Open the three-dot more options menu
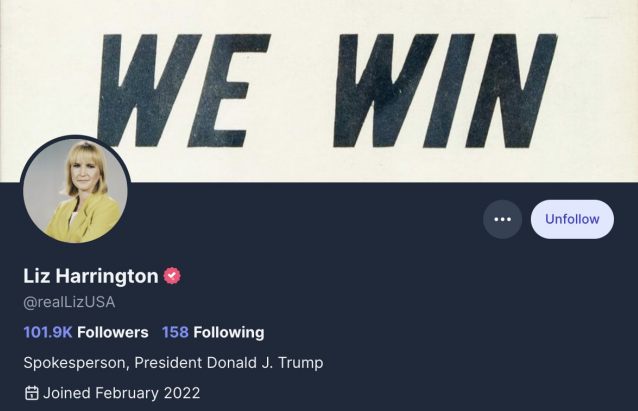 pyautogui.click(x=503, y=219)
